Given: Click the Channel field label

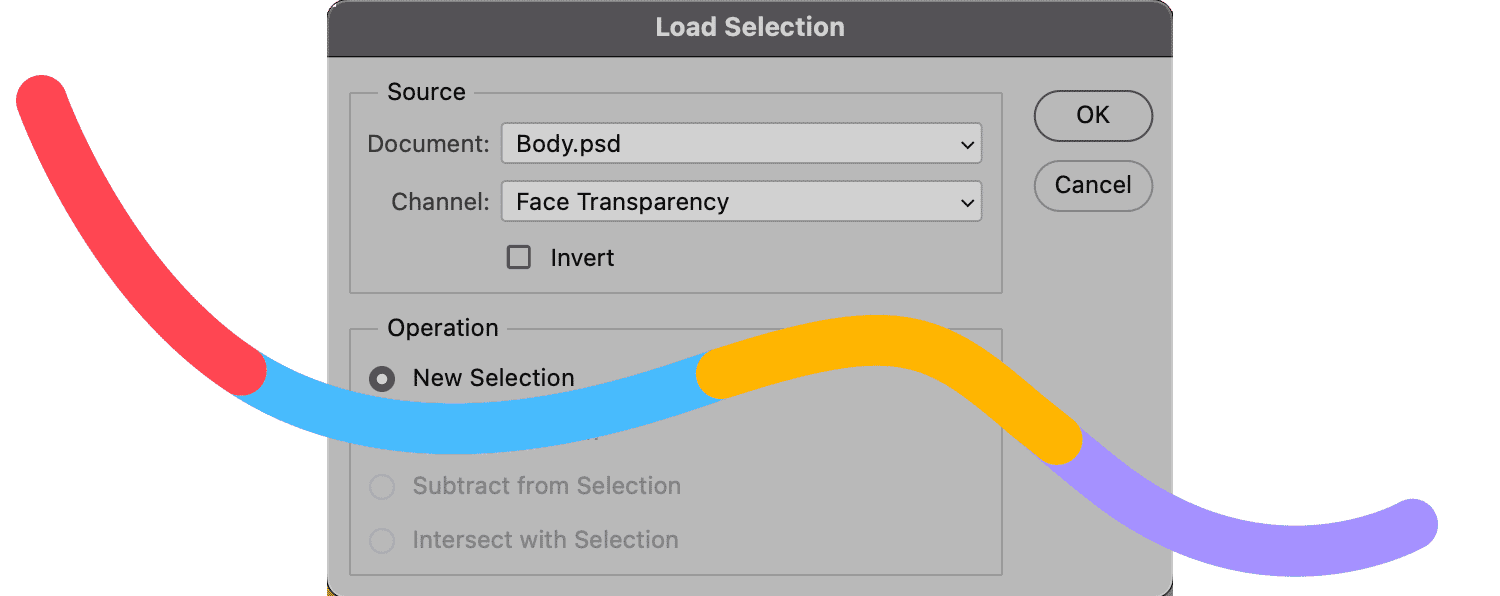Looking at the screenshot, I should point(440,202).
